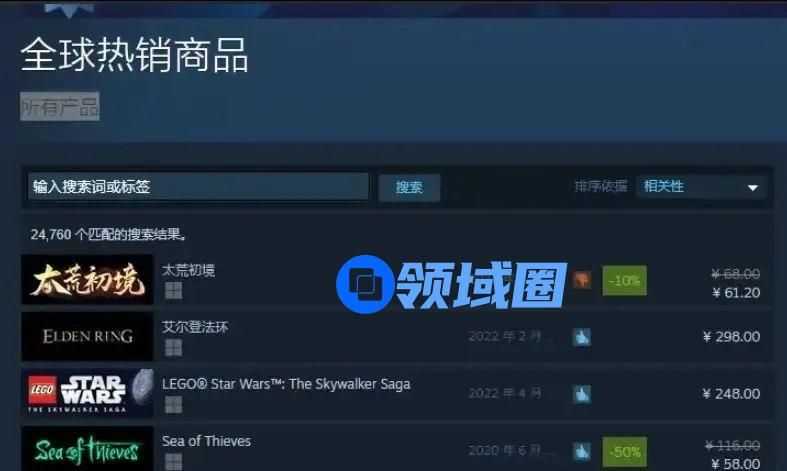Image resolution: width=787 pixels, height=471 pixels.
Task: Open the LEGO Star Wars thumbnail image
Action: [87, 393]
